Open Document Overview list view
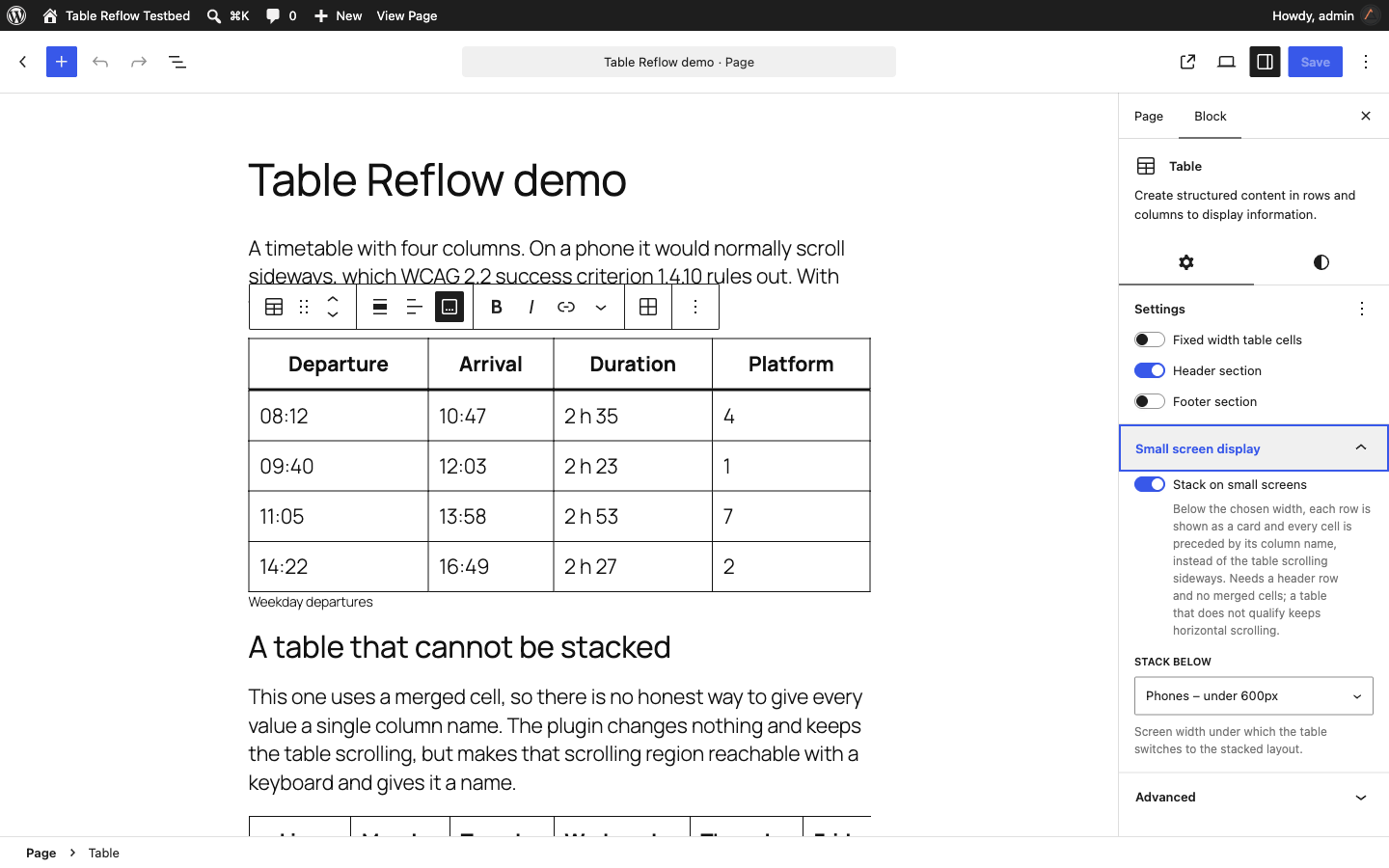 coord(177,62)
